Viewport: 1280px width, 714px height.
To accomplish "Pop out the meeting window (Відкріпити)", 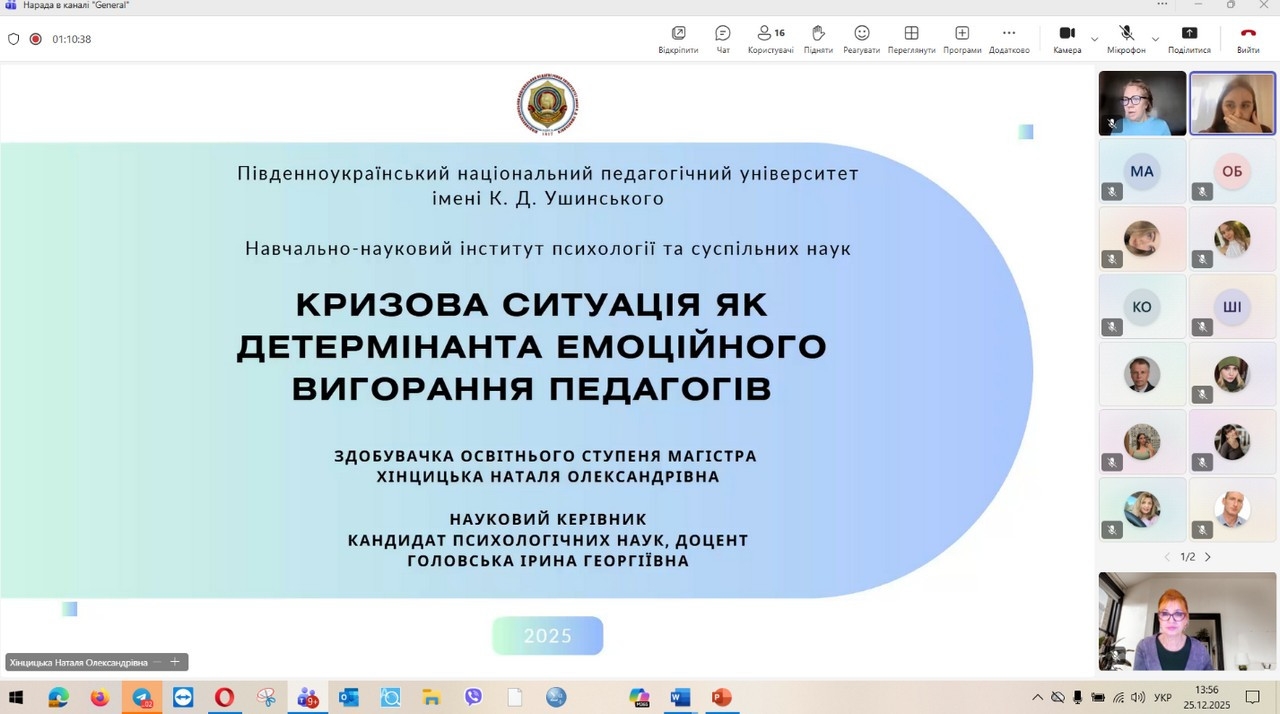I will [x=678, y=39].
